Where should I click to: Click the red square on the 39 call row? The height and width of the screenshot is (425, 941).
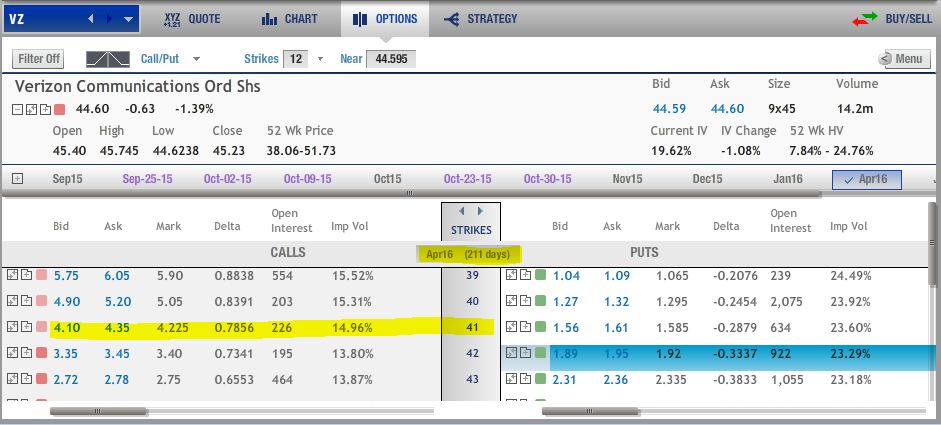click(x=41, y=275)
